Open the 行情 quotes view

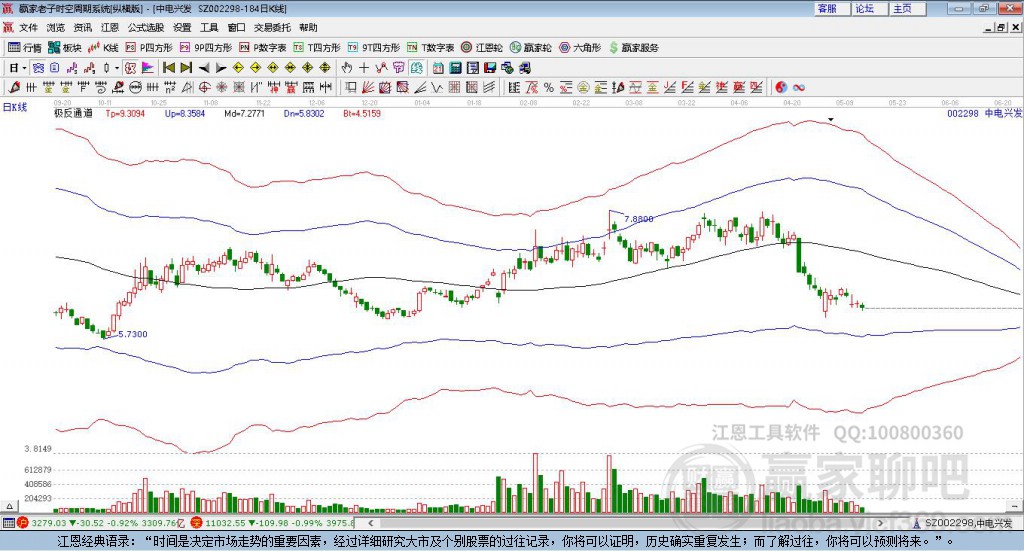24,48
